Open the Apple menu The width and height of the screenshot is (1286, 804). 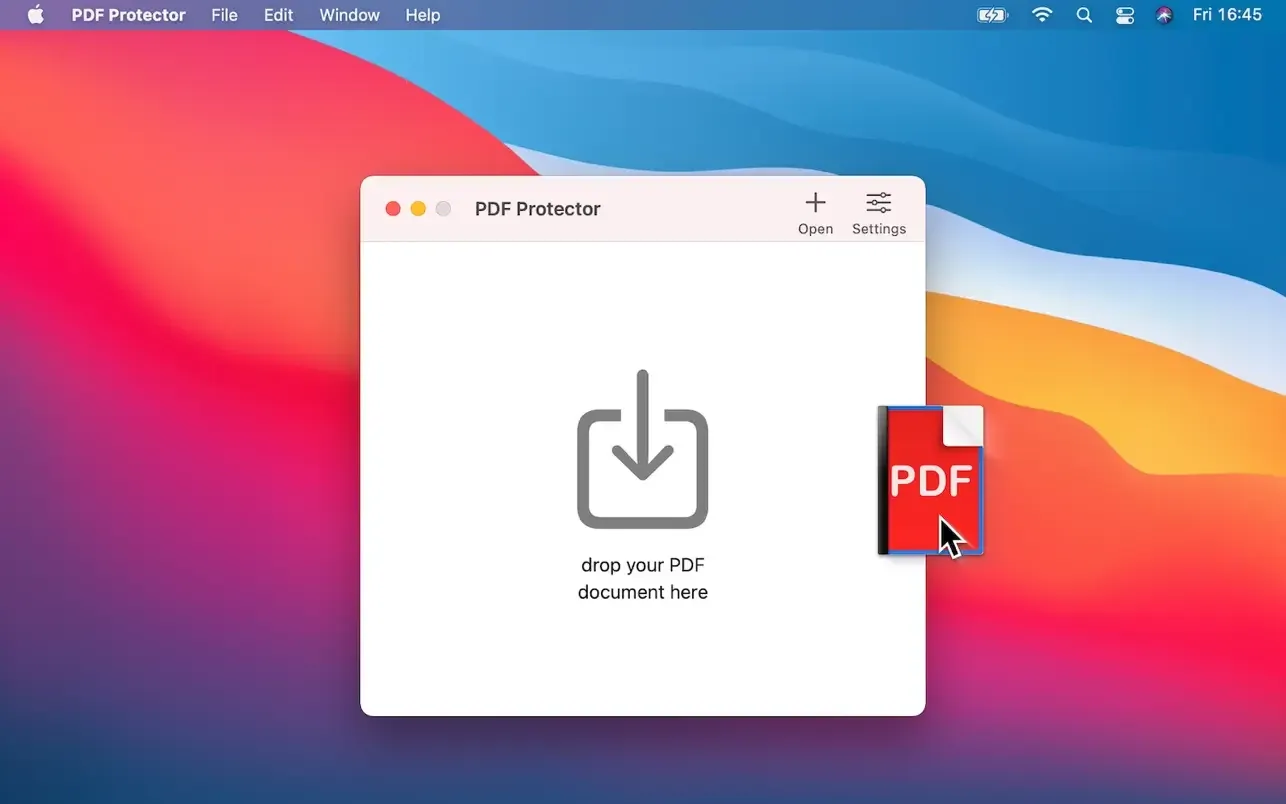point(35,15)
